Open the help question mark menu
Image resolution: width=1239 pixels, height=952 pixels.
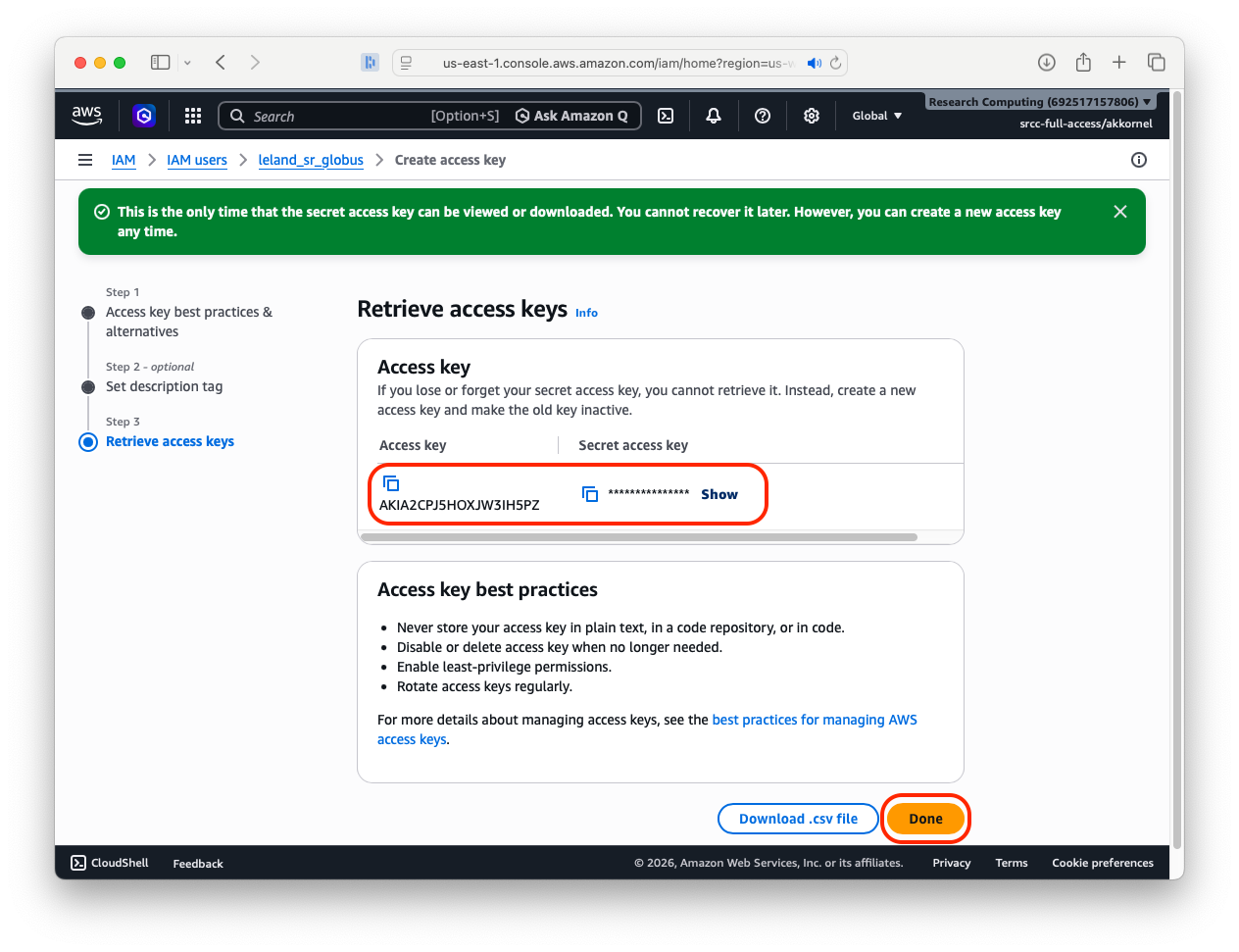(x=763, y=116)
